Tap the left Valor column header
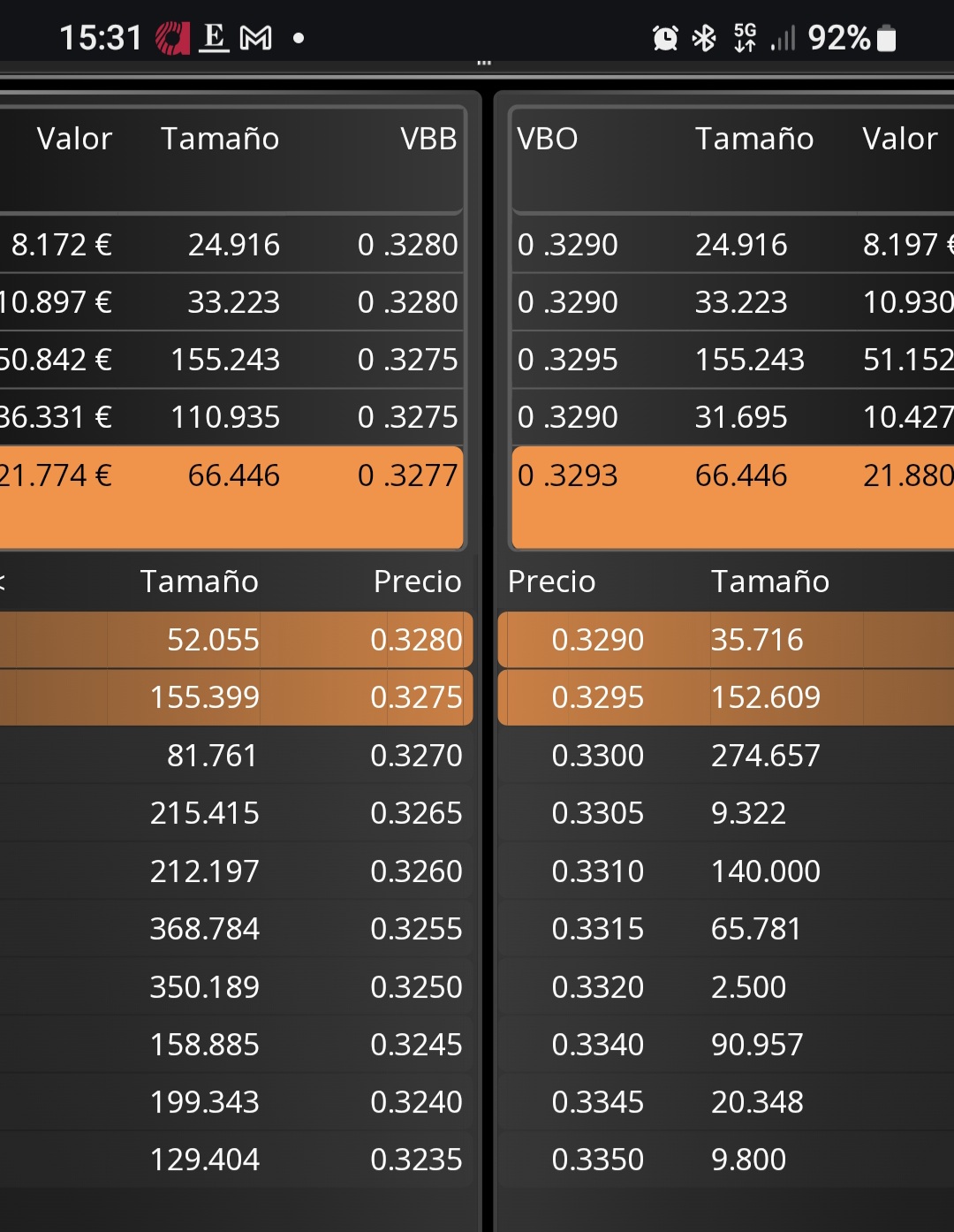The width and height of the screenshot is (954, 1232). (x=74, y=139)
